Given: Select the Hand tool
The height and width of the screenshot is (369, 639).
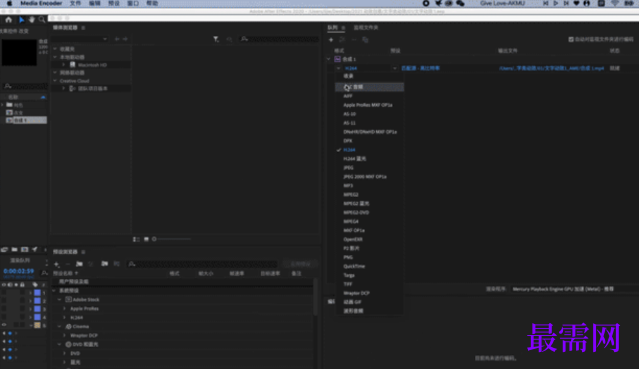Looking at the screenshot, I should click(31, 20).
